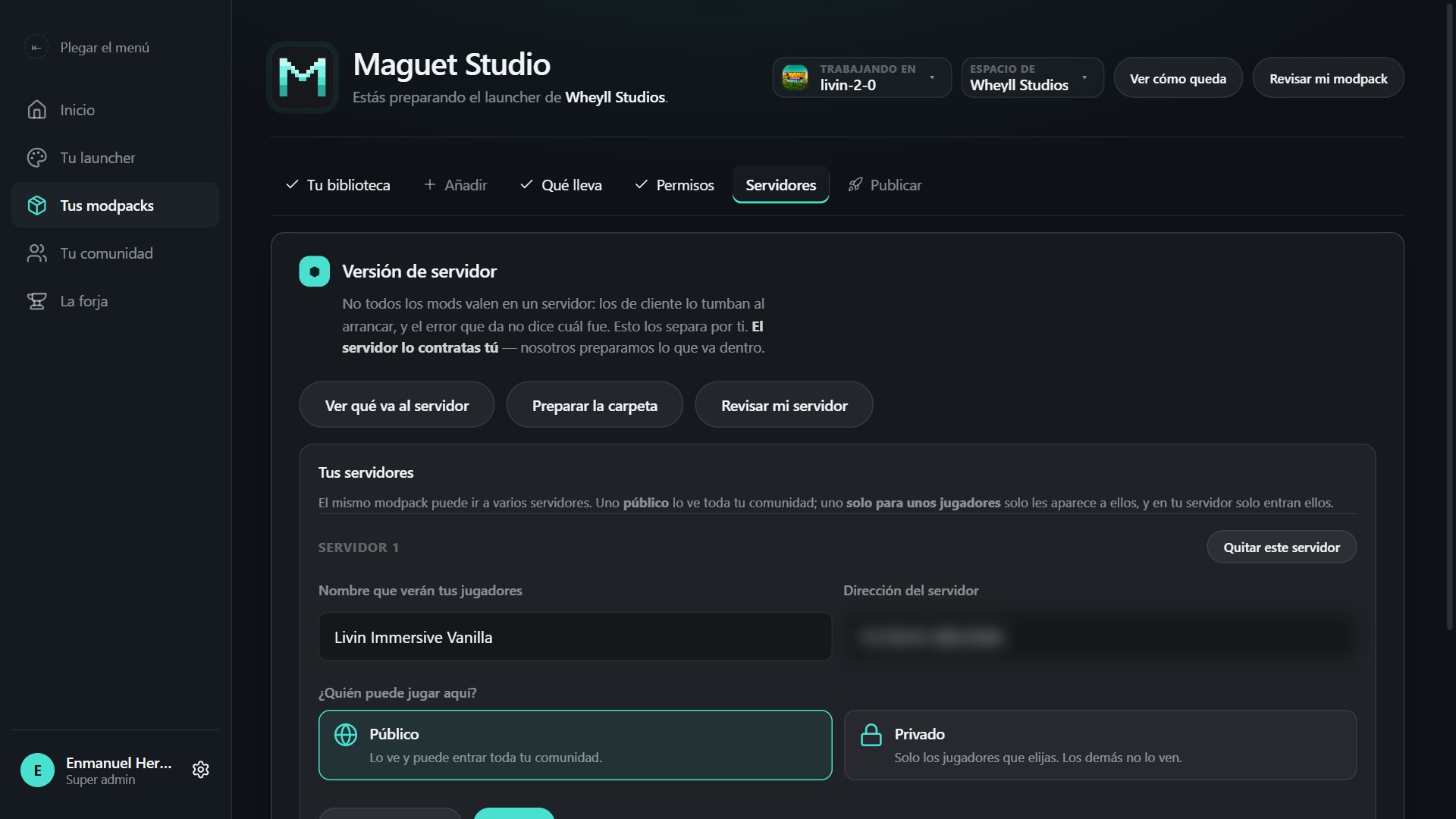
Task: Click the Tu launcher palette icon
Action: [x=36, y=158]
